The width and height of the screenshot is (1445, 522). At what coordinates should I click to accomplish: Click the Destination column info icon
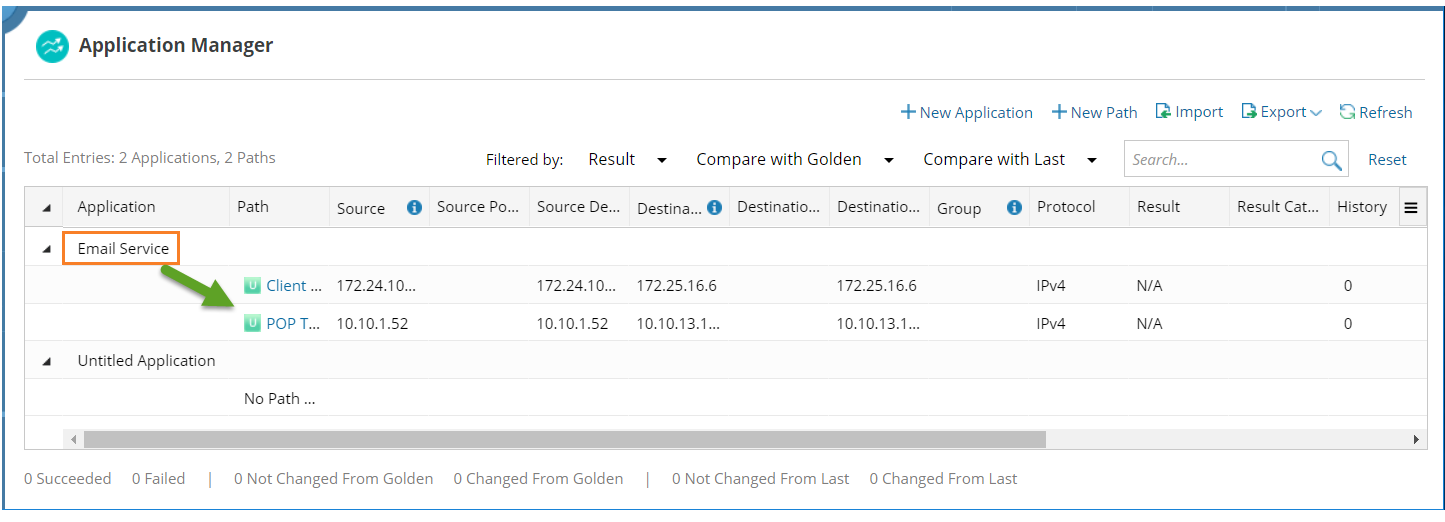pyautogui.click(x=714, y=208)
